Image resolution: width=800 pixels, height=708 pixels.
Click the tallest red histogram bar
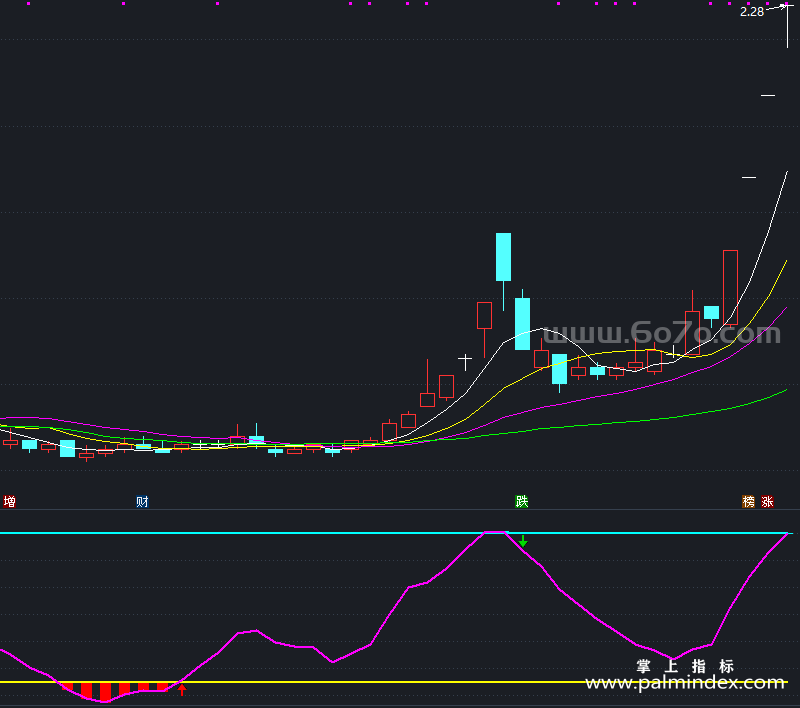tap(106, 692)
